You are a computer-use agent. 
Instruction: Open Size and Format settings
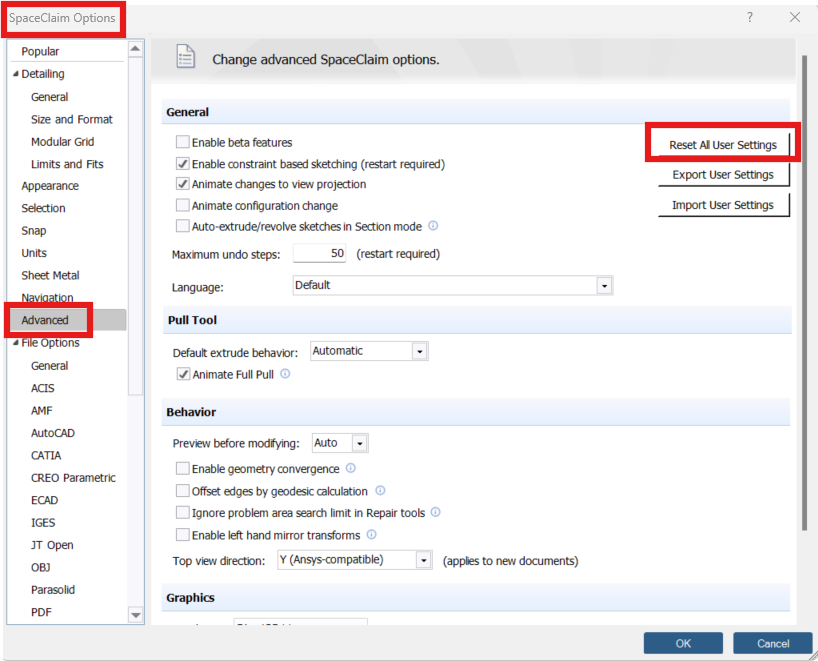[x=71, y=119]
